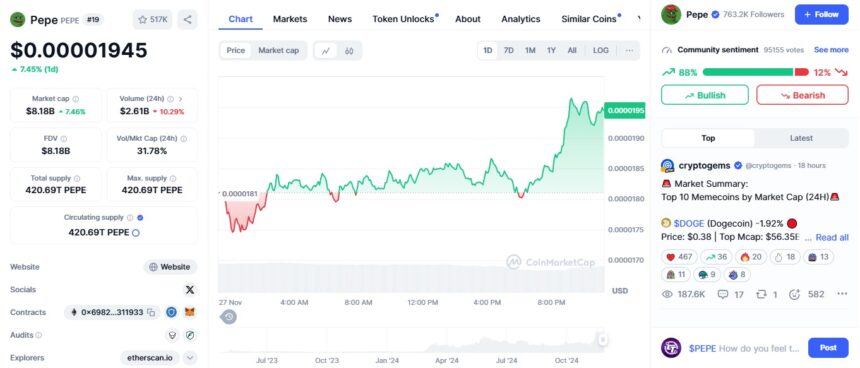The height and width of the screenshot is (368, 860).
Task: Click the MetaMask fox icon
Action: tap(190, 312)
